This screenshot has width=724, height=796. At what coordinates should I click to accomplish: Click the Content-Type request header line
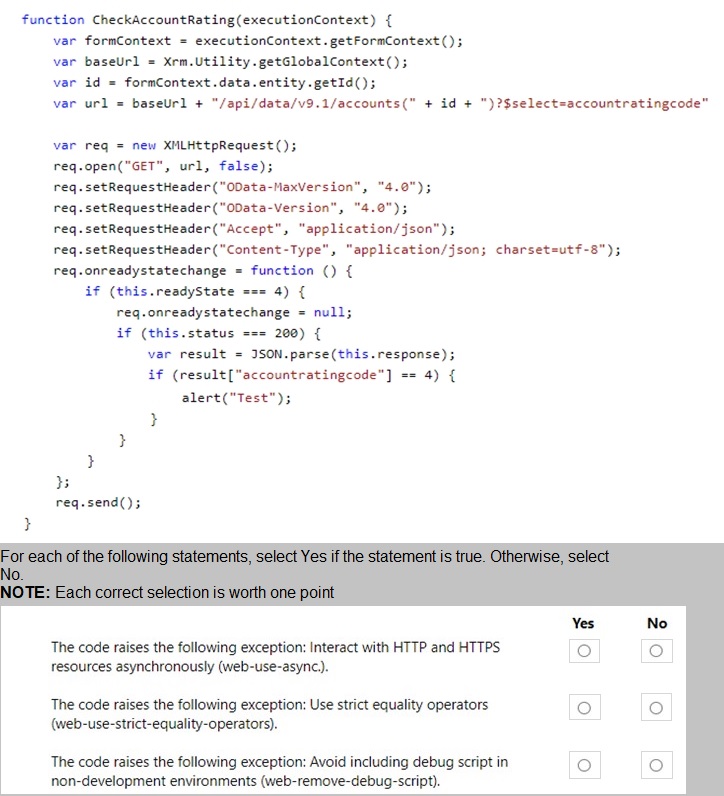click(337, 250)
